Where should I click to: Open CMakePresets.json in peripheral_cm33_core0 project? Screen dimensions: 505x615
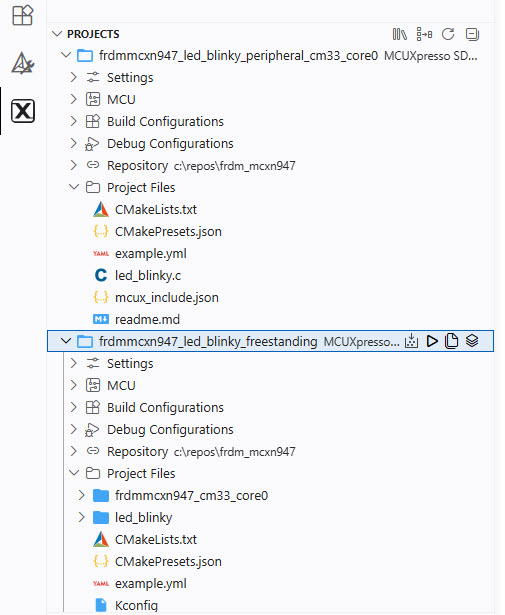pos(168,231)
